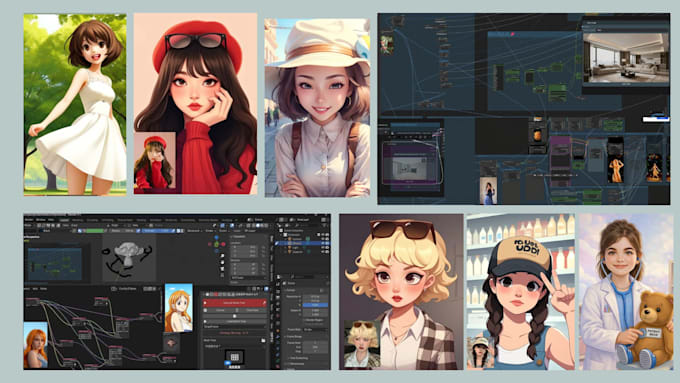Screen dimensions: 680x383
Task: Select the blue highlighted row in the Blender outliner
Action: (304, 243)
